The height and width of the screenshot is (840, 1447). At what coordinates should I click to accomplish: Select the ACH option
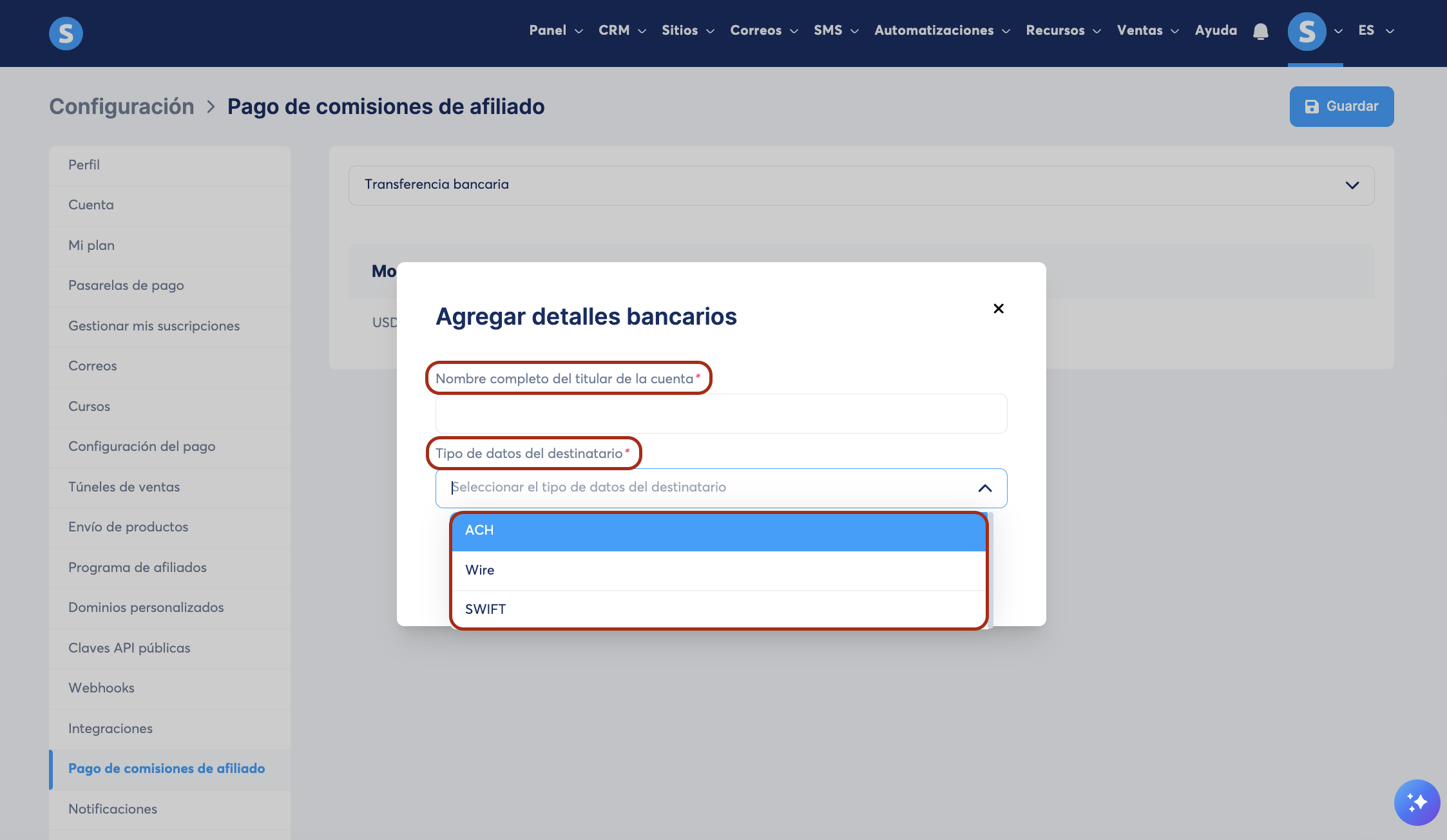click(x=718, y=530)
